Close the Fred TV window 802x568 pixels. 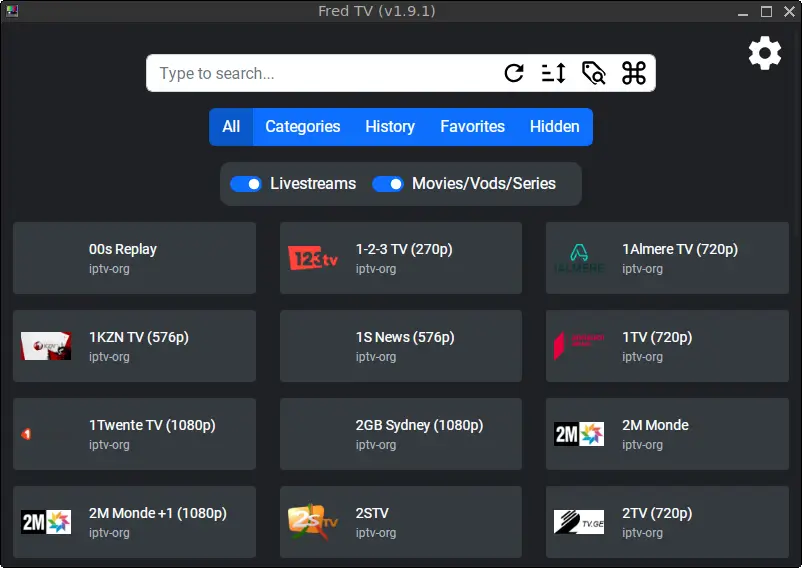click(789, 11)
